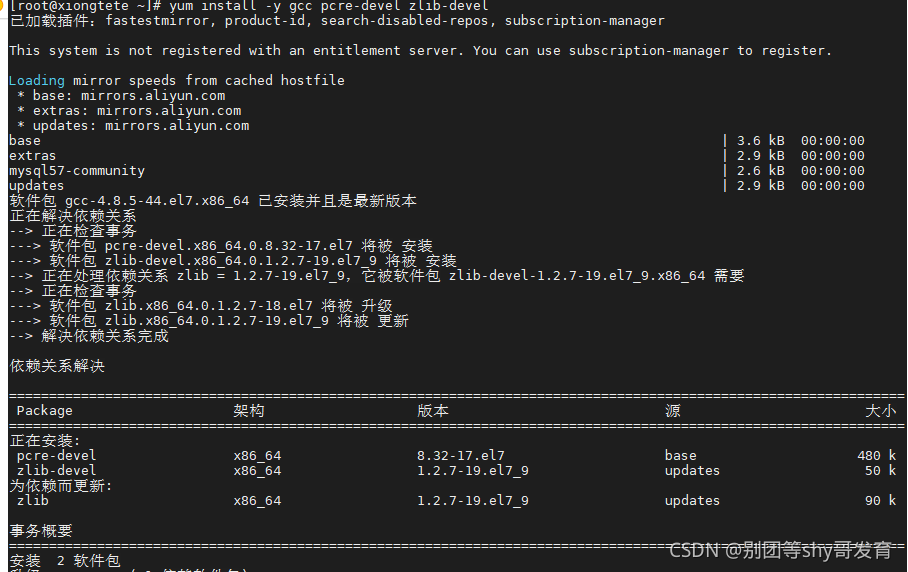Click the 'zlib.x86_64.0.1.2.7-19.el7_9 将被 更新' line

click(x=209, y=321)
